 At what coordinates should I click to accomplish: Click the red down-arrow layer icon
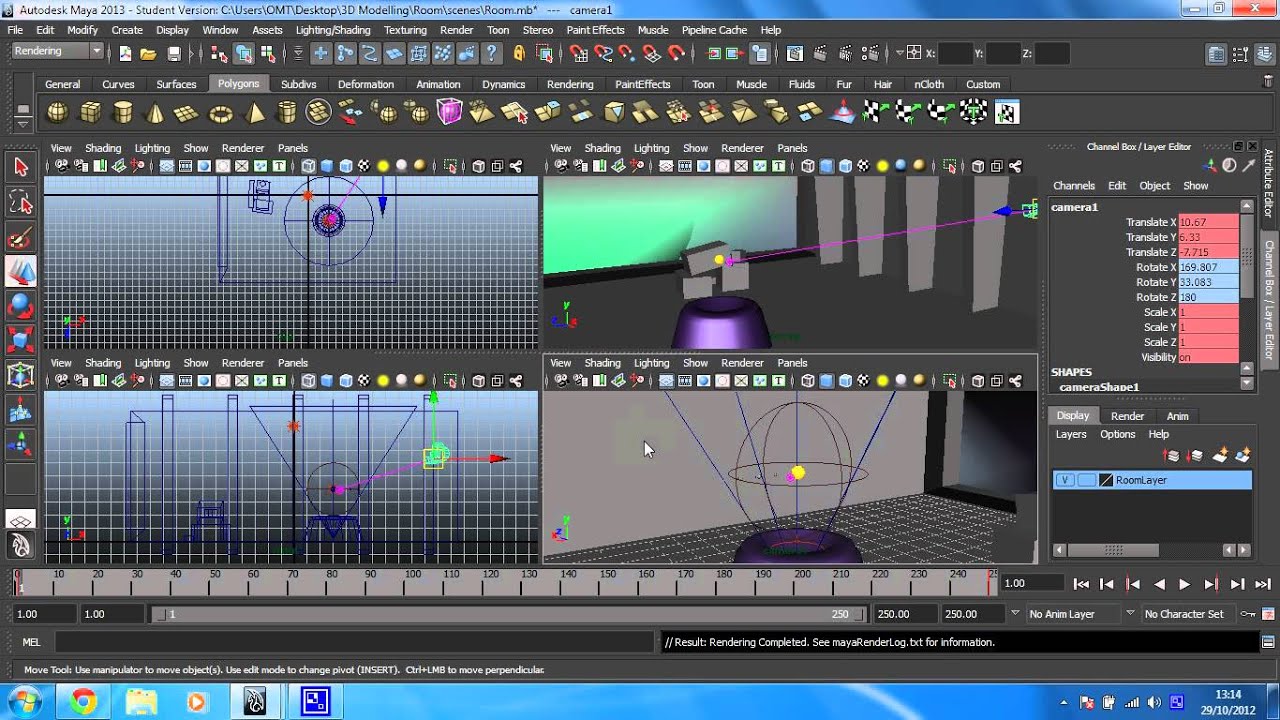[1195, 455]
